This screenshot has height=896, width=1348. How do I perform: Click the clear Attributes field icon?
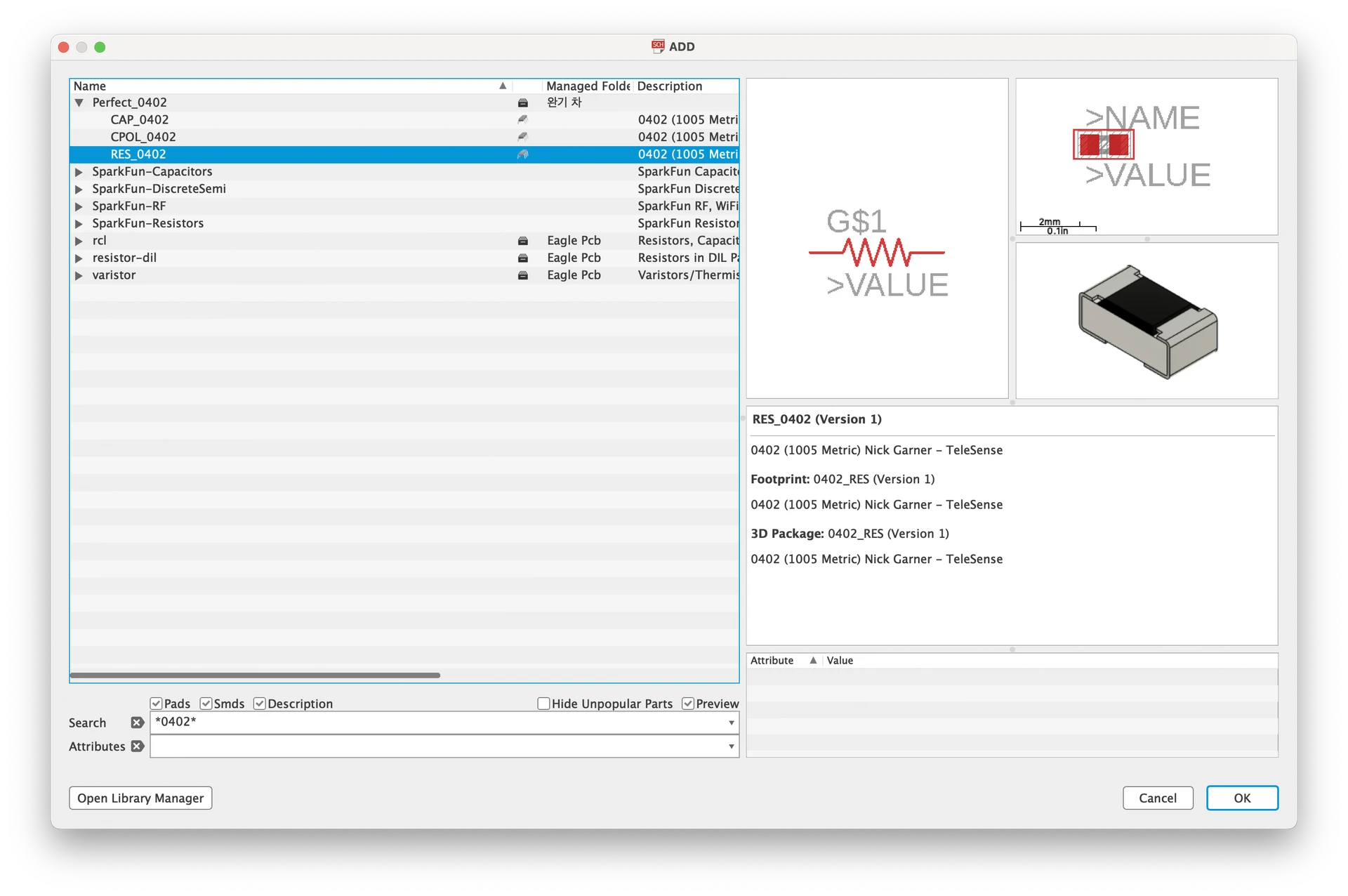point(137,746)
